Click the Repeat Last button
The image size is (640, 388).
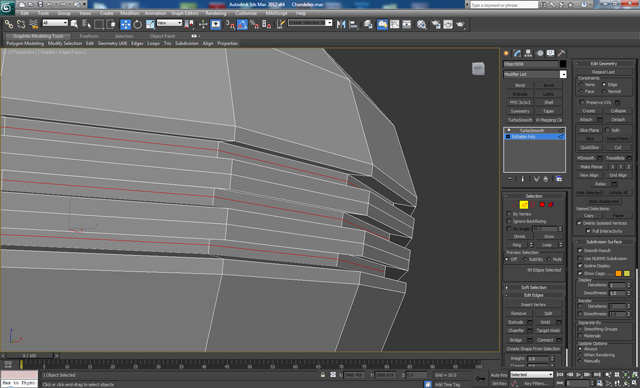point(604,72)
